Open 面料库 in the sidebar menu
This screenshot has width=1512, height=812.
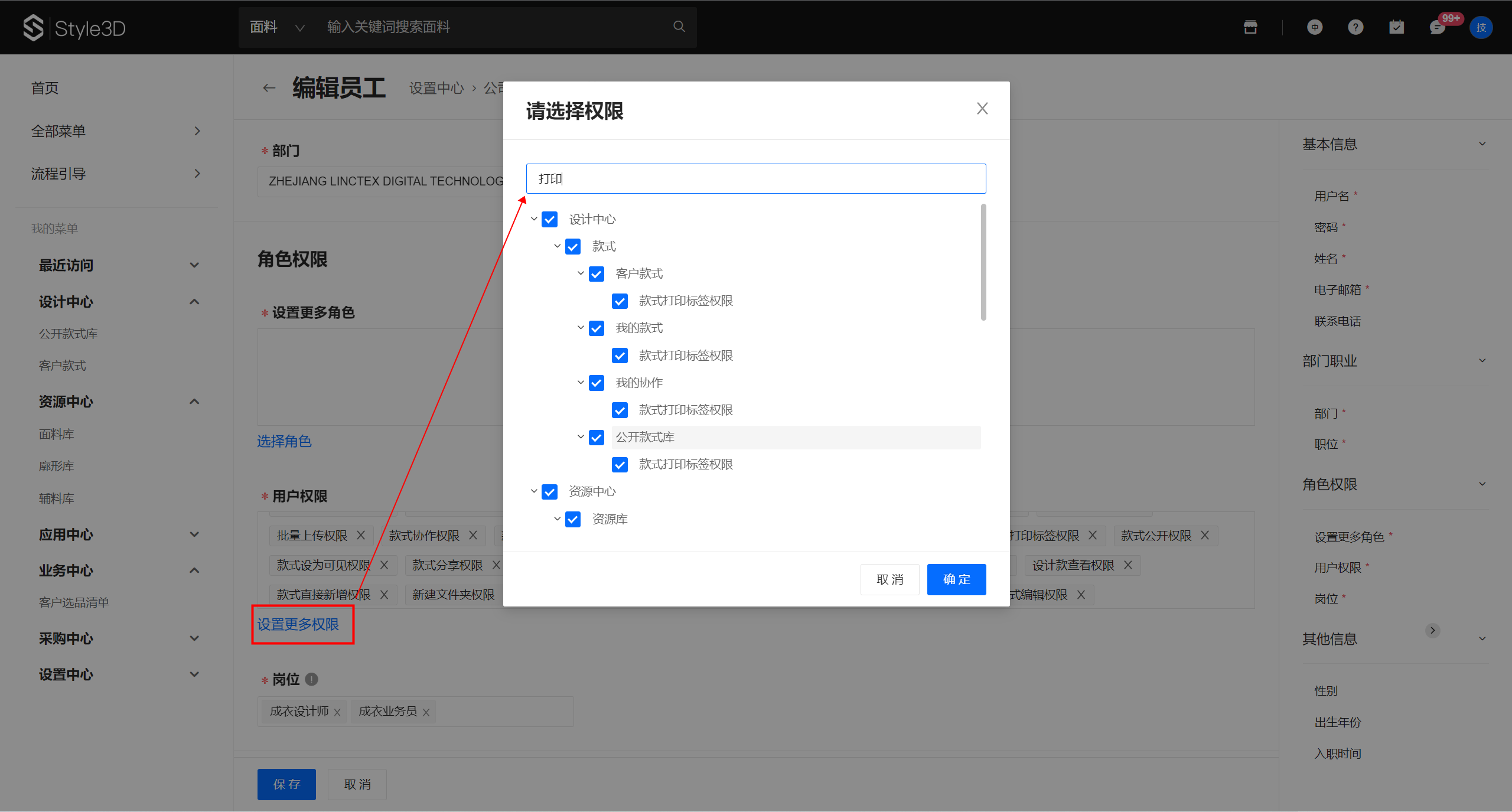click(x=57, y=434)
